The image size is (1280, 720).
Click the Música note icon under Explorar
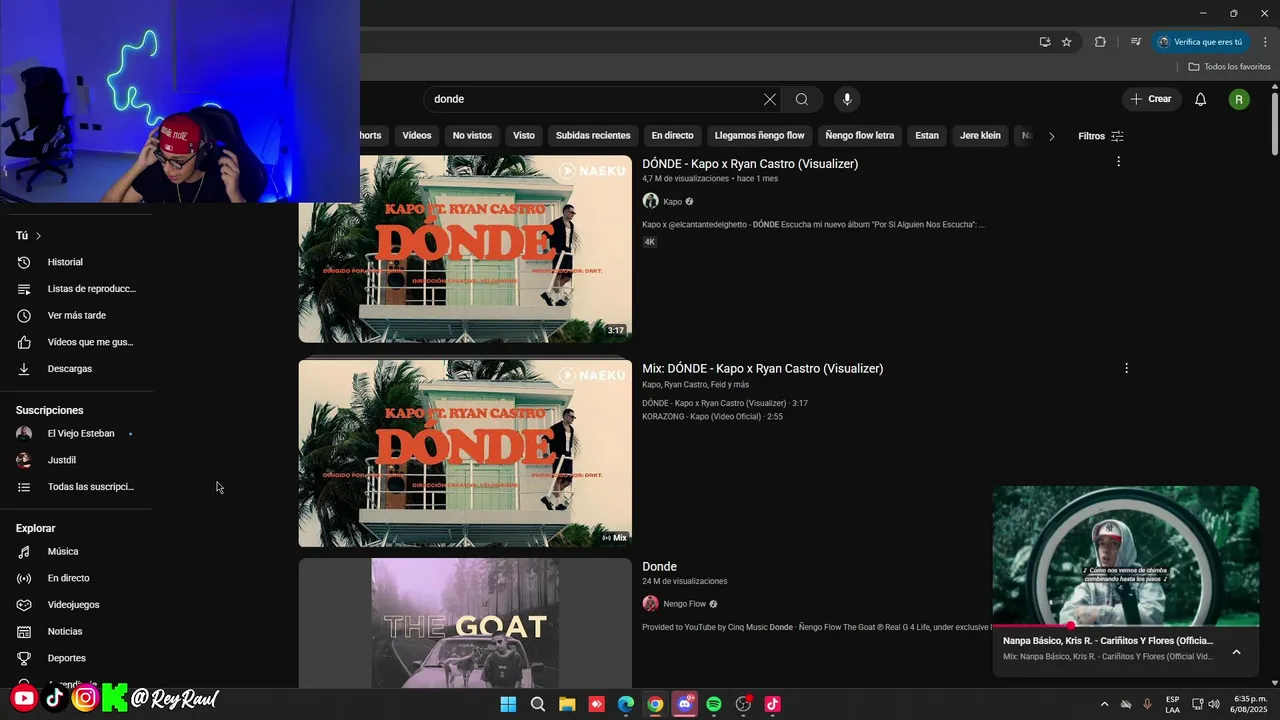tap(24, 551)
